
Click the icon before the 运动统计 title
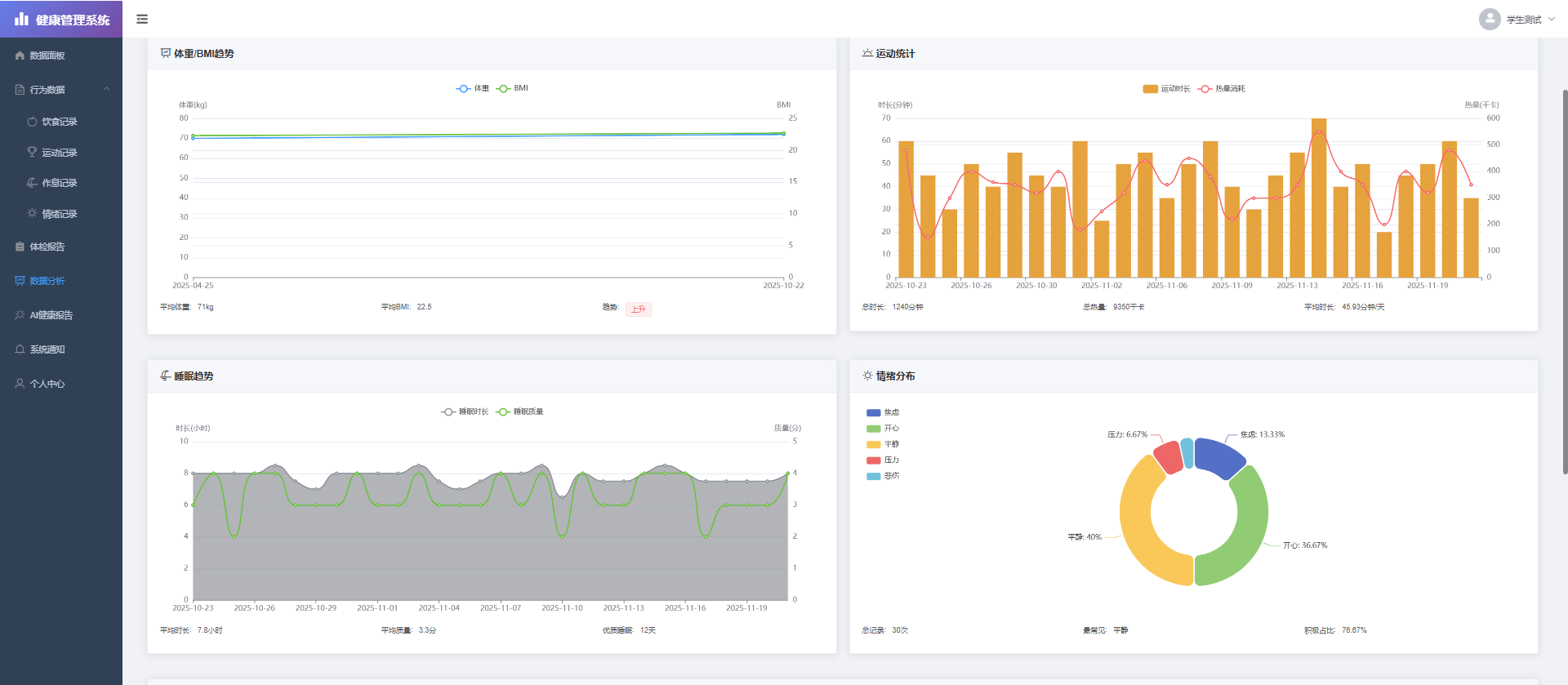click(x=867, y=53)
